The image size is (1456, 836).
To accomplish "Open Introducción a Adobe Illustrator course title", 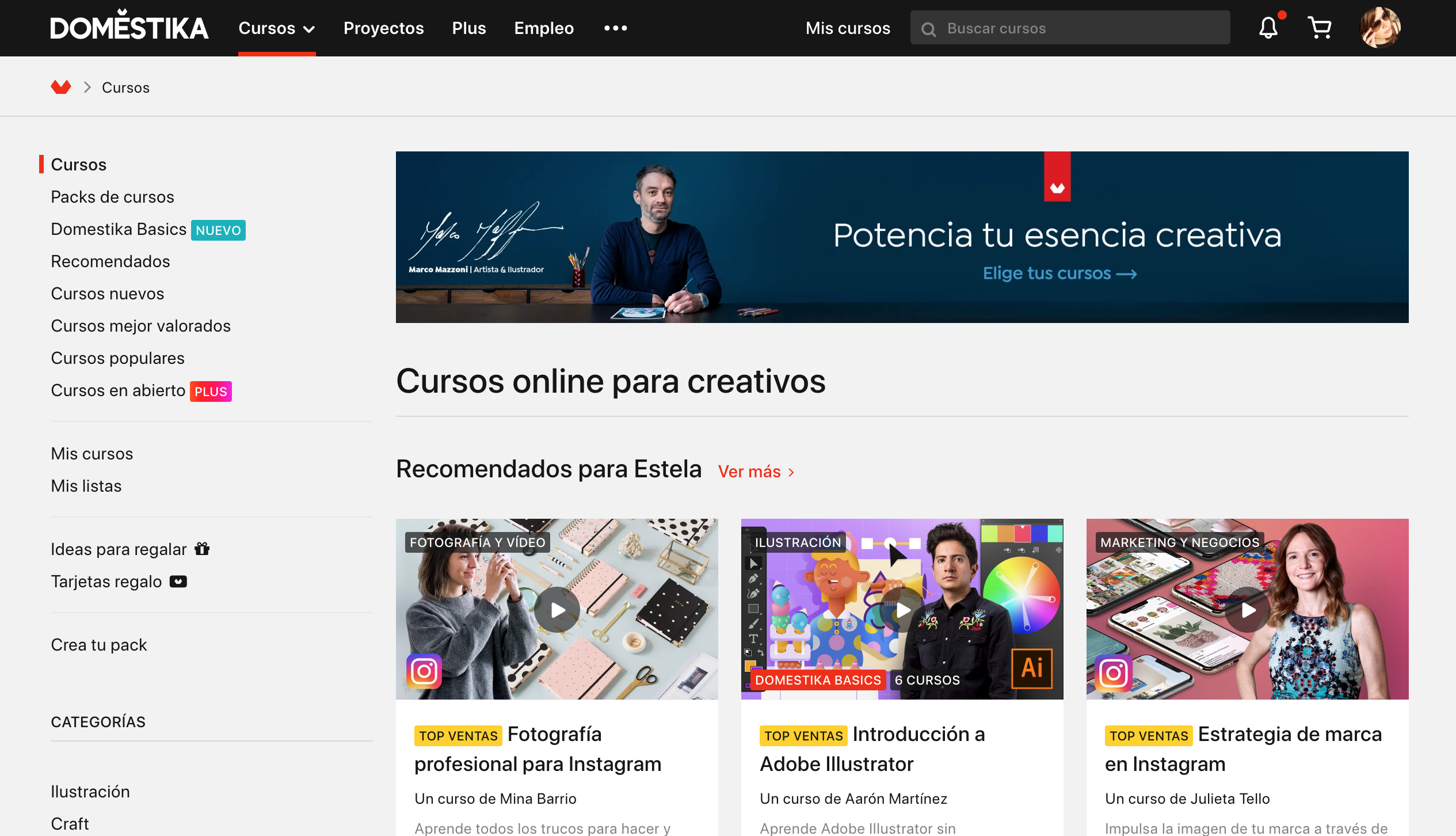I will click(x=872, y=749).
